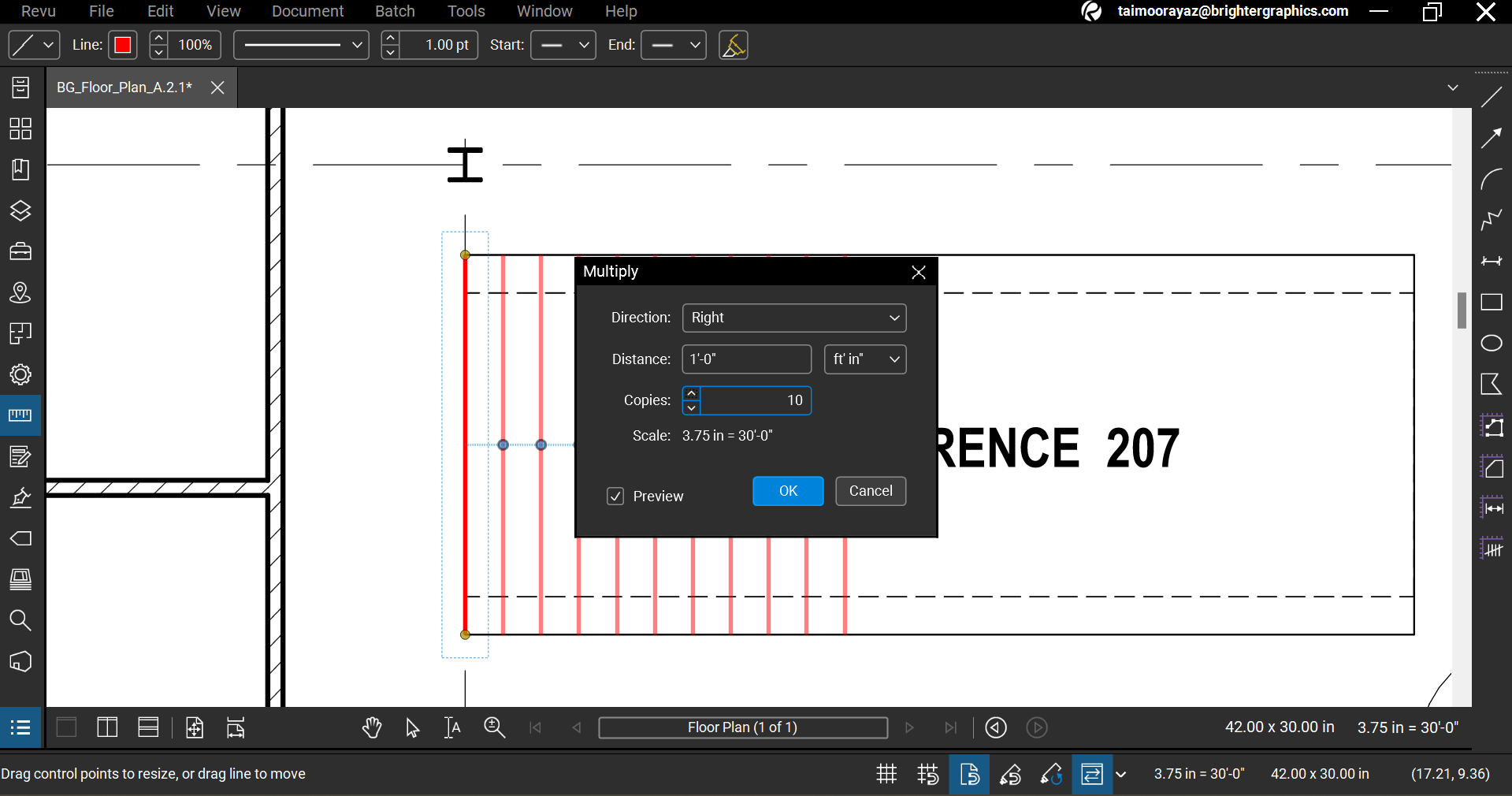The image size is (1512, 796).
Task: Open the line style dropdown in toolbar
Action: click(x=300, y=45)
